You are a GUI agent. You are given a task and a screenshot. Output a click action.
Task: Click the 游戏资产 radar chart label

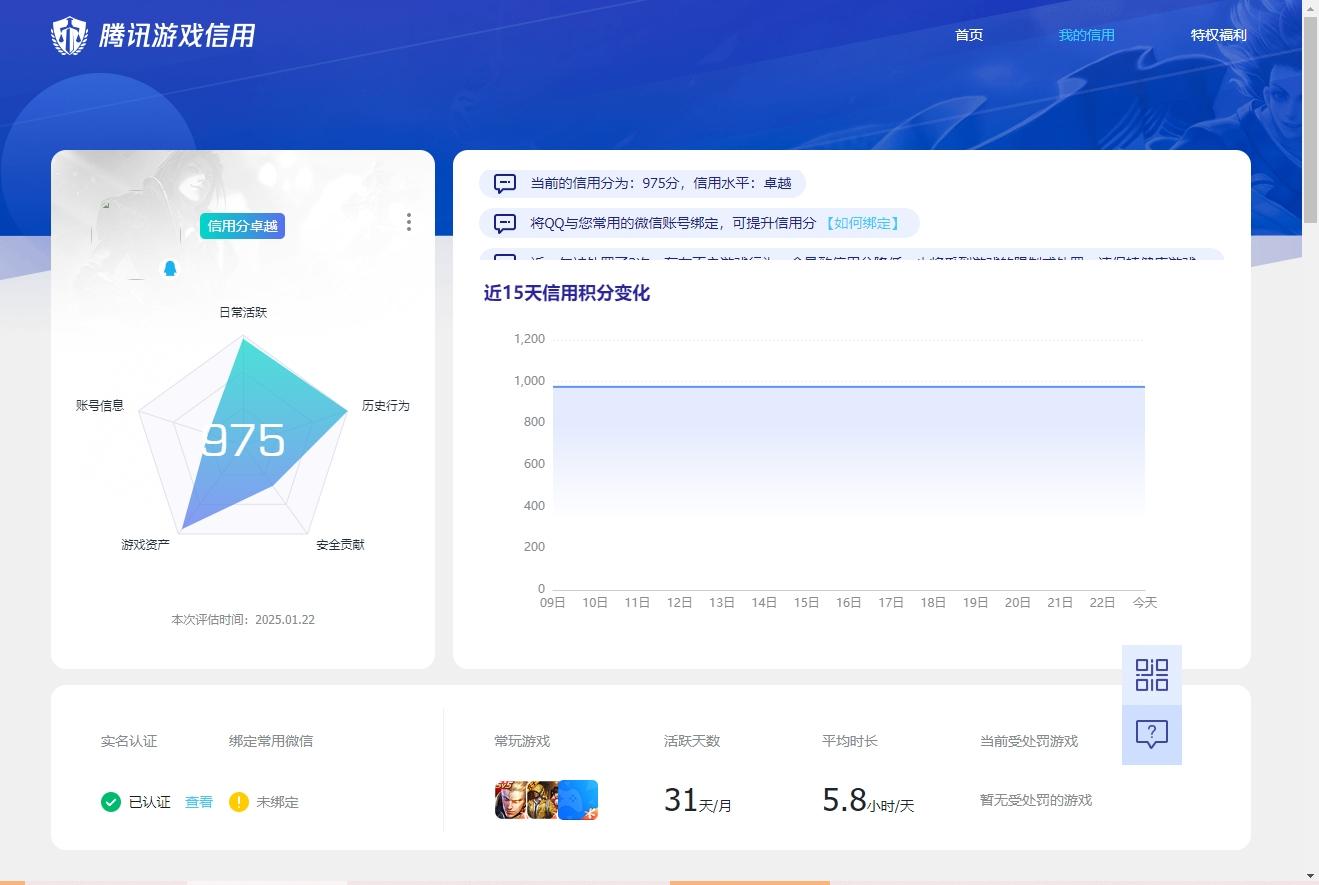click(x=145, y=545)
